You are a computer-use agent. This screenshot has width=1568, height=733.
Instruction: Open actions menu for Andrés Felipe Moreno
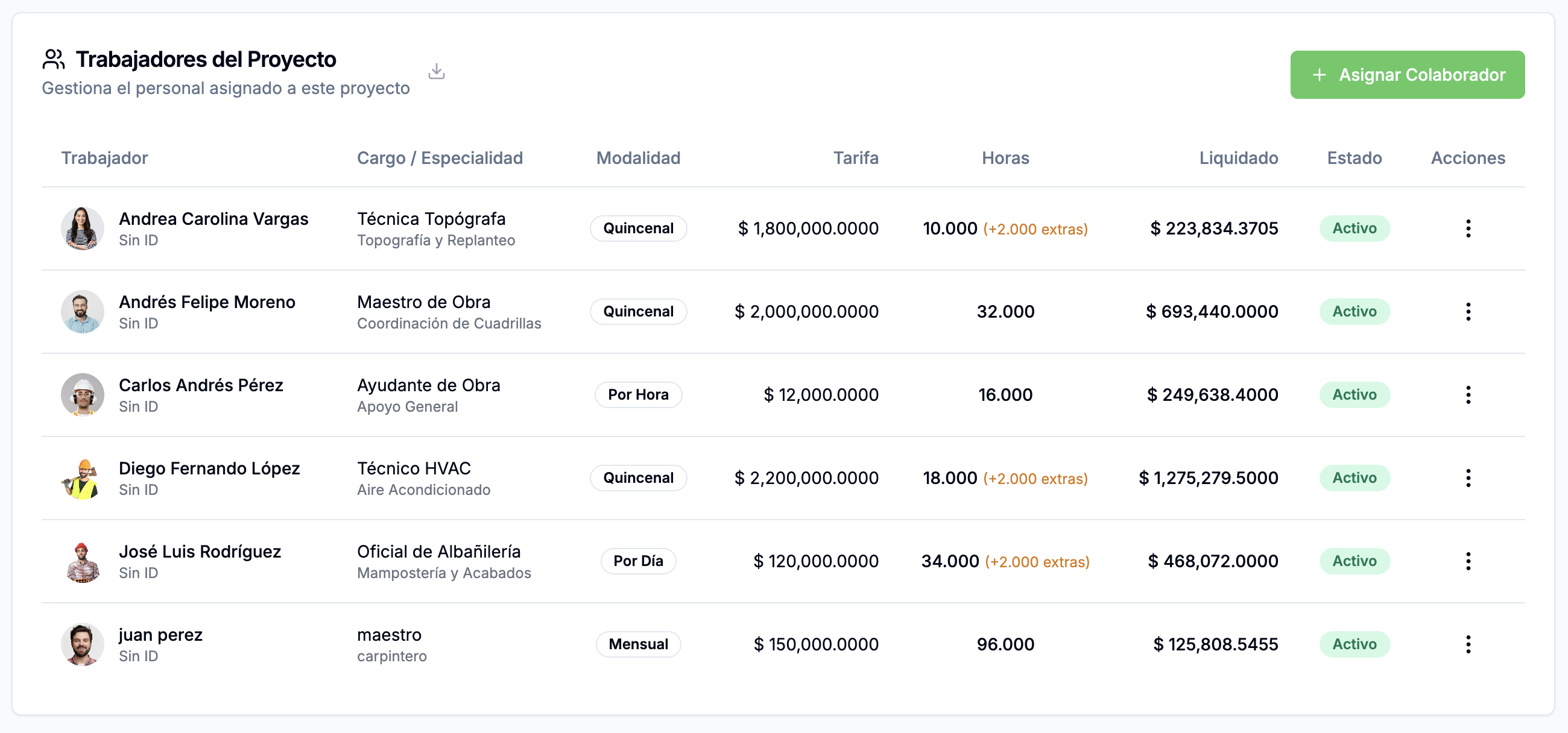pos(1468,311)
